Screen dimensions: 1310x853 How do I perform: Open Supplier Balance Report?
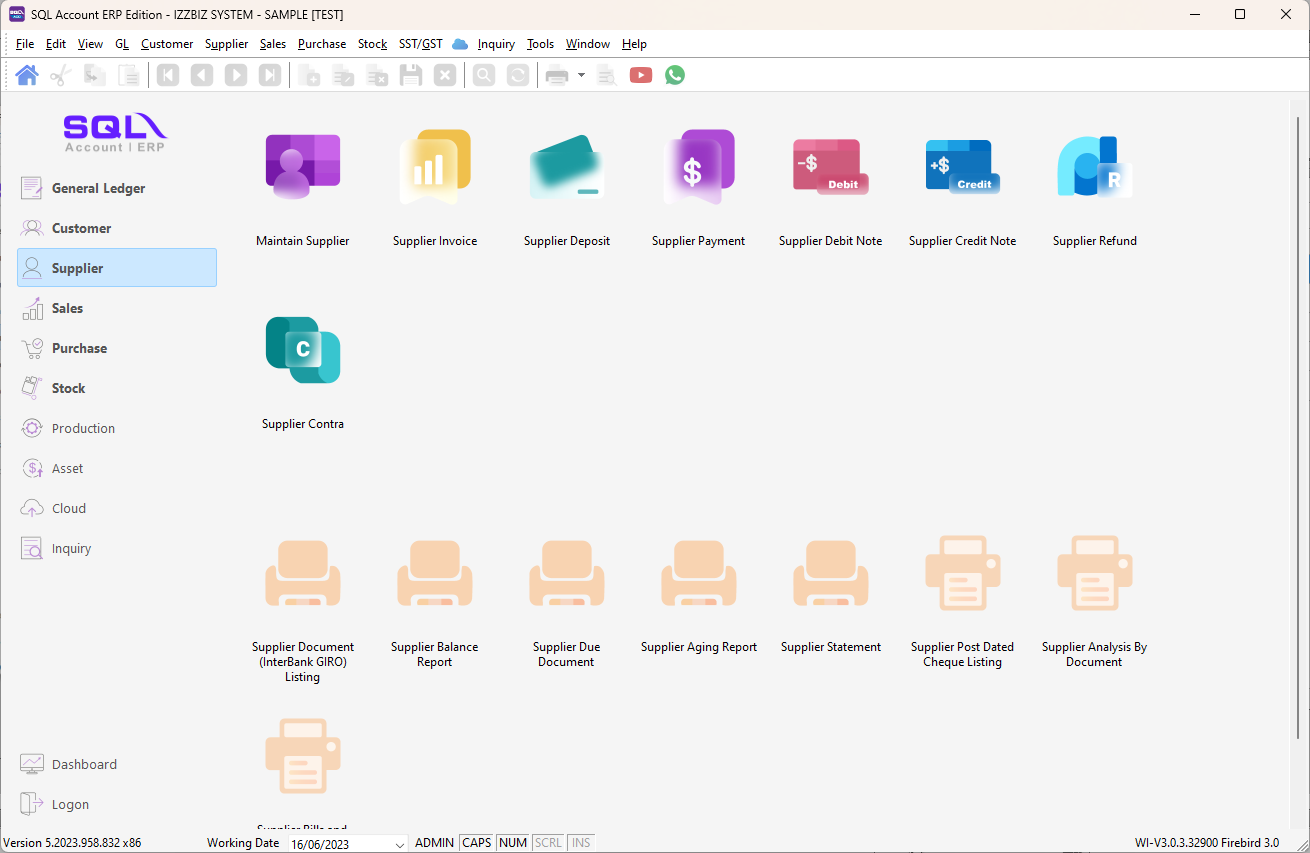pyautogui.click(x=435, y=573)
